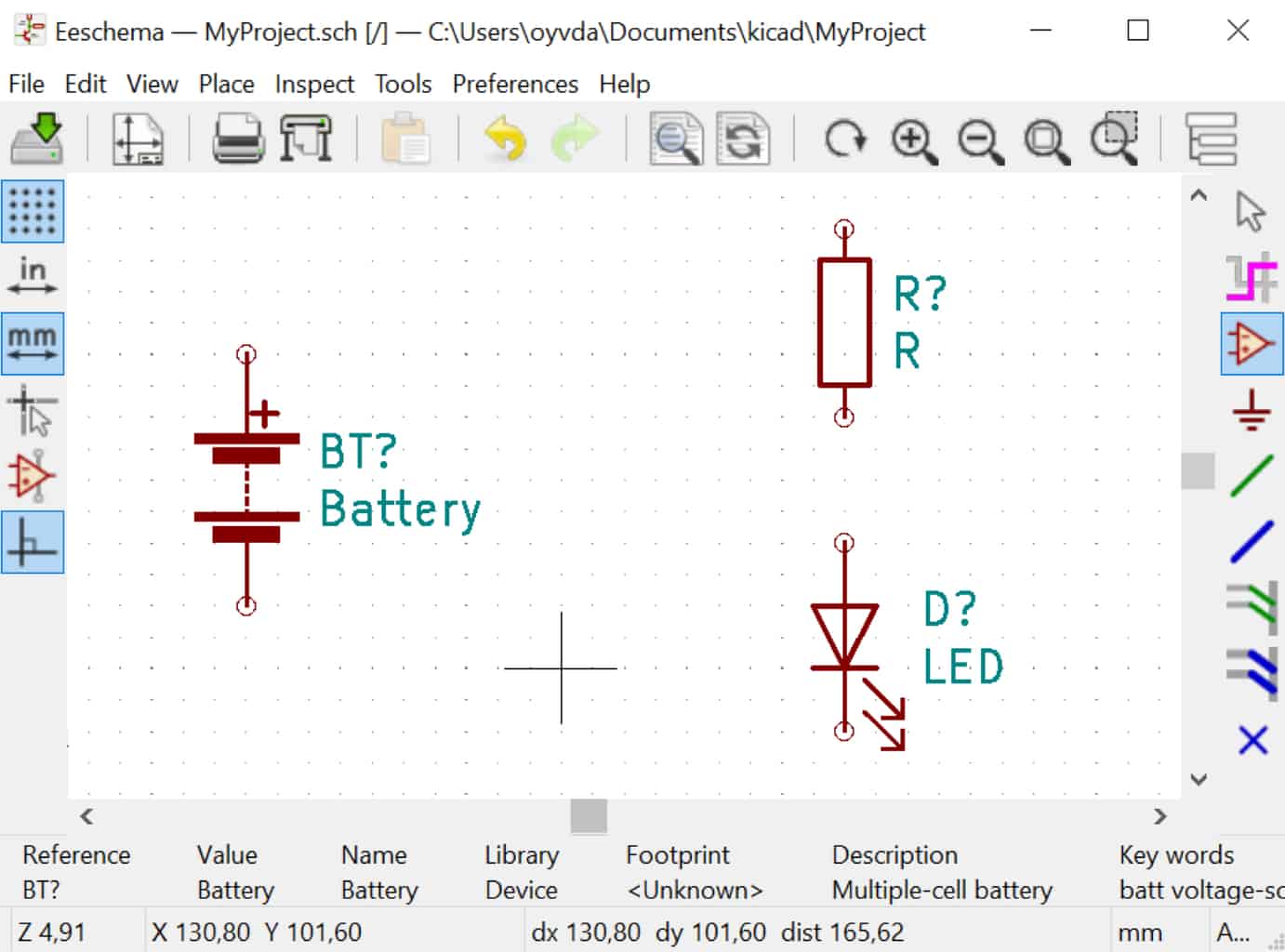Switch measurement units to inches
This screenshot has height=952, width=1285.
tap(33, 274)
